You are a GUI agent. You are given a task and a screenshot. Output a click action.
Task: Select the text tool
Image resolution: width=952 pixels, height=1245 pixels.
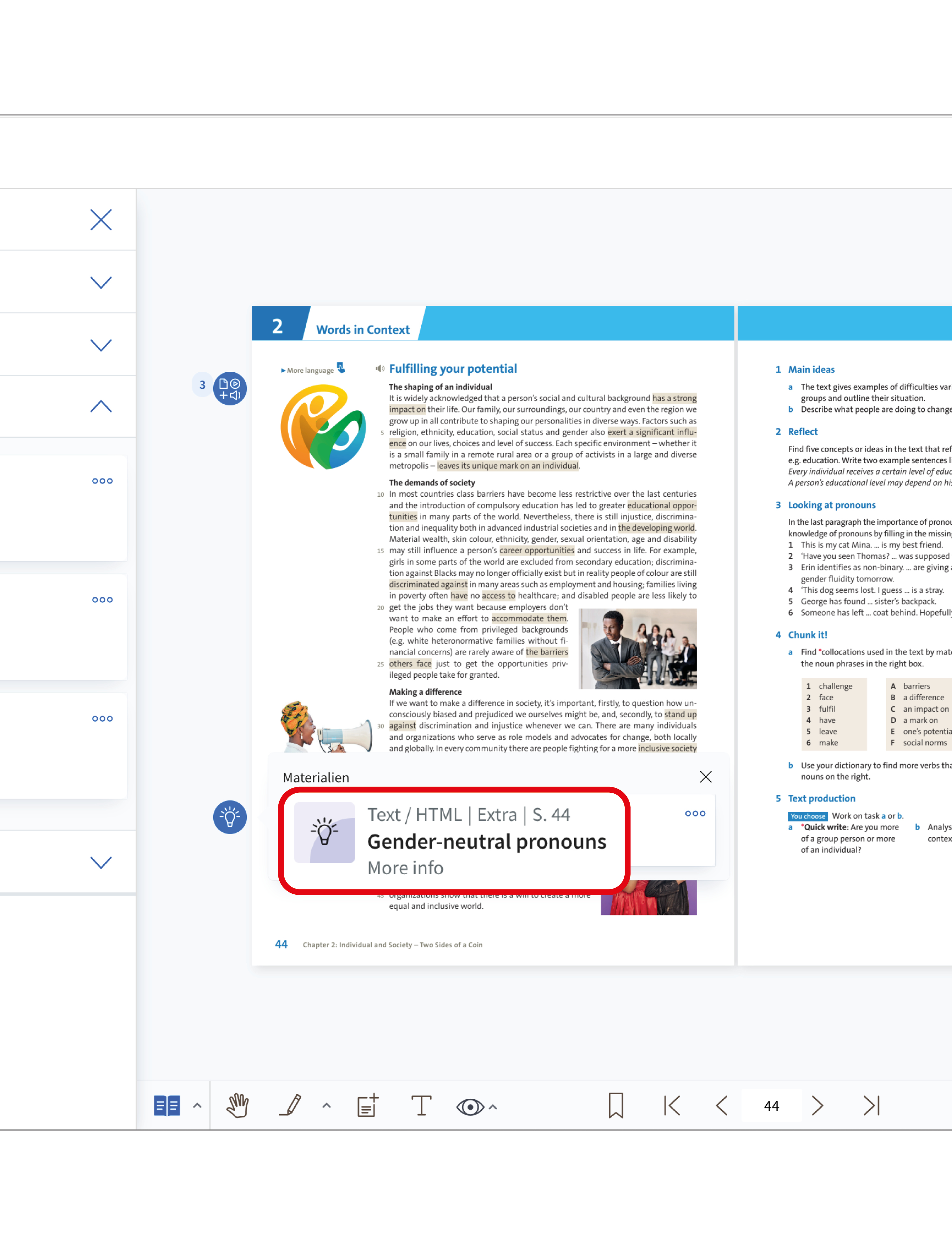[421, 1105]
